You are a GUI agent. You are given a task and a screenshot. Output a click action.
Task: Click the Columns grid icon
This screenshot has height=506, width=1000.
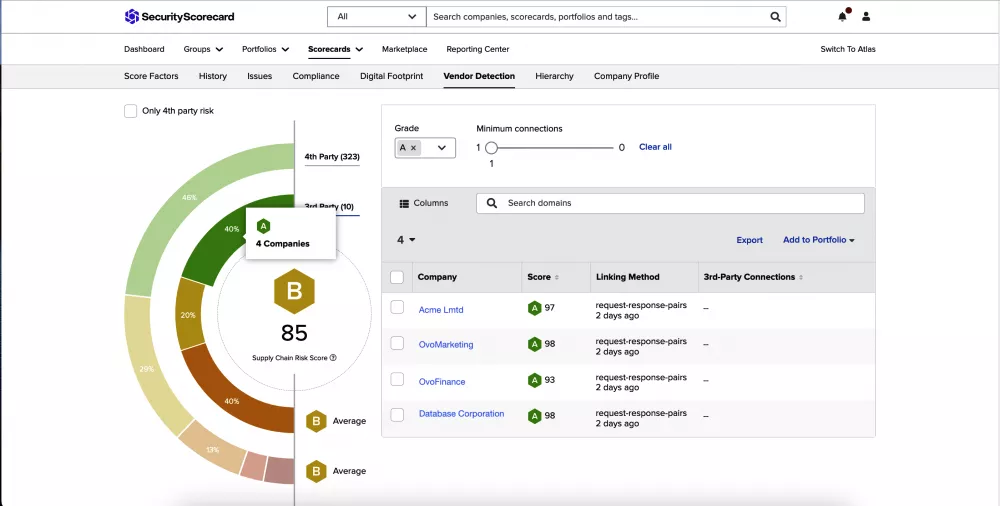coord(404,204)
